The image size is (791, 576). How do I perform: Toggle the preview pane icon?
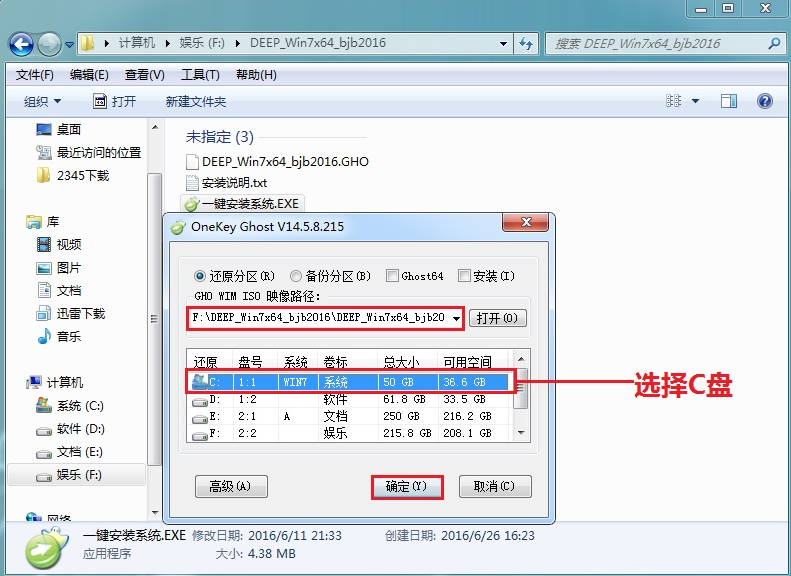(x=729, y=101)
